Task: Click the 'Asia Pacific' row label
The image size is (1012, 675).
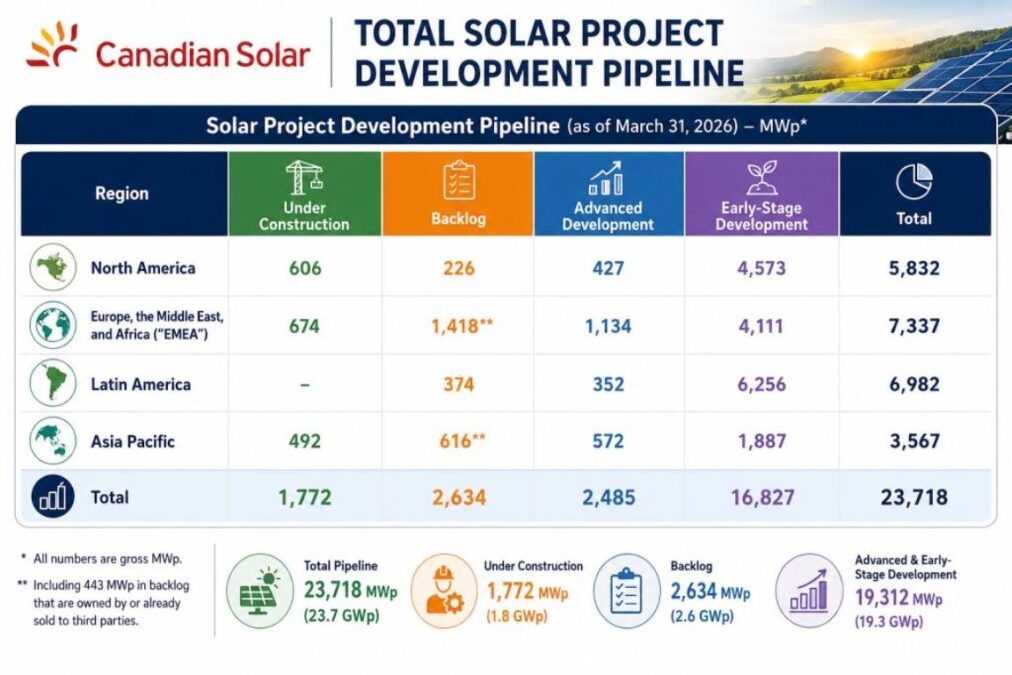Action: (132, 442)
